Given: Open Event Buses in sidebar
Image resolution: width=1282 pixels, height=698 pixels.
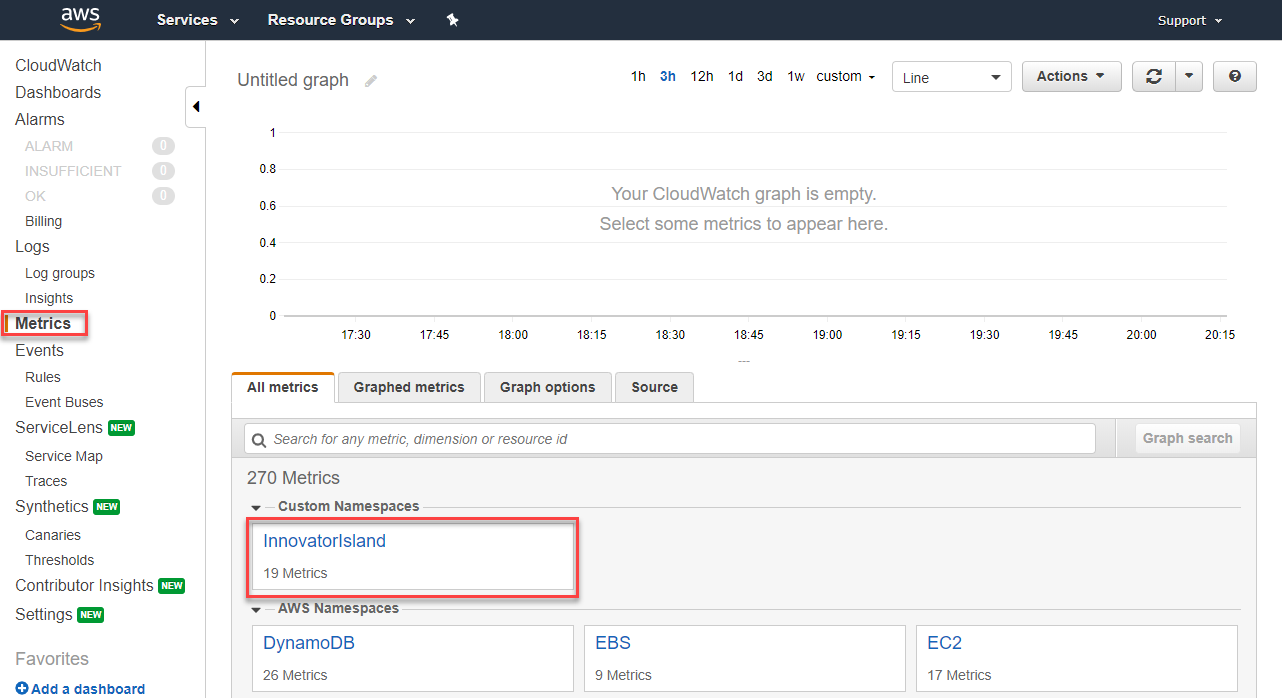Looking at the screenshot, I should (64, 402).
